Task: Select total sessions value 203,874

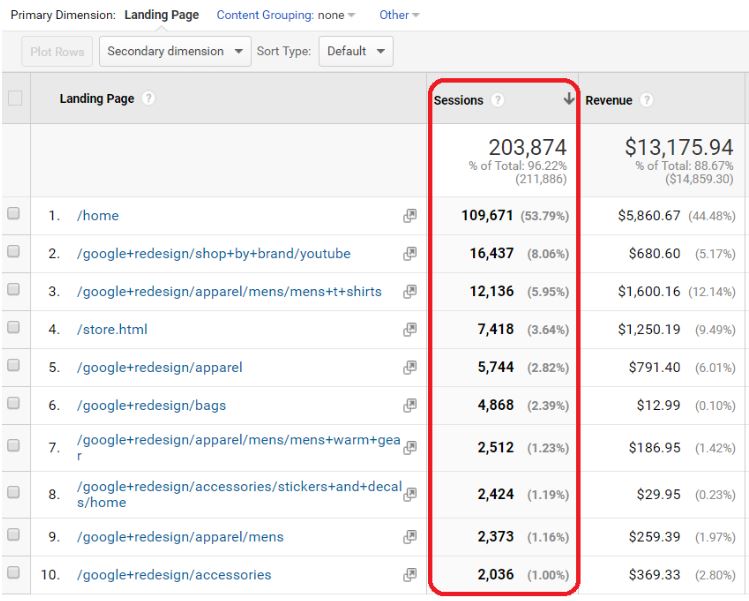Action: (527, 147)
